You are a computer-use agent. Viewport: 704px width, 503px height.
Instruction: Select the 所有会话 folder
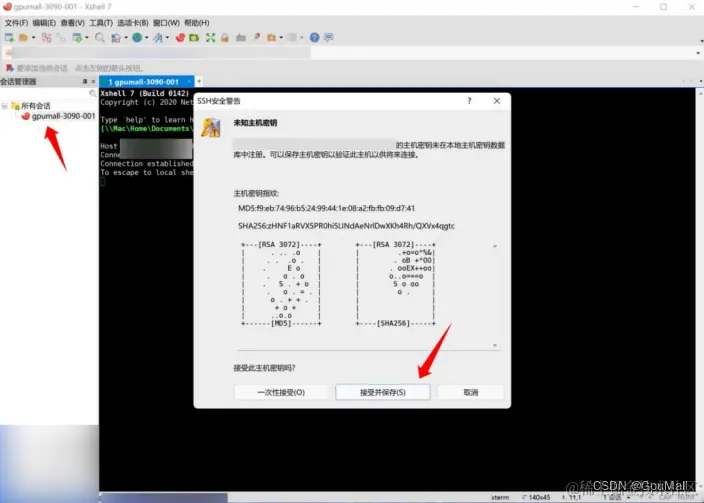(31, 106)
